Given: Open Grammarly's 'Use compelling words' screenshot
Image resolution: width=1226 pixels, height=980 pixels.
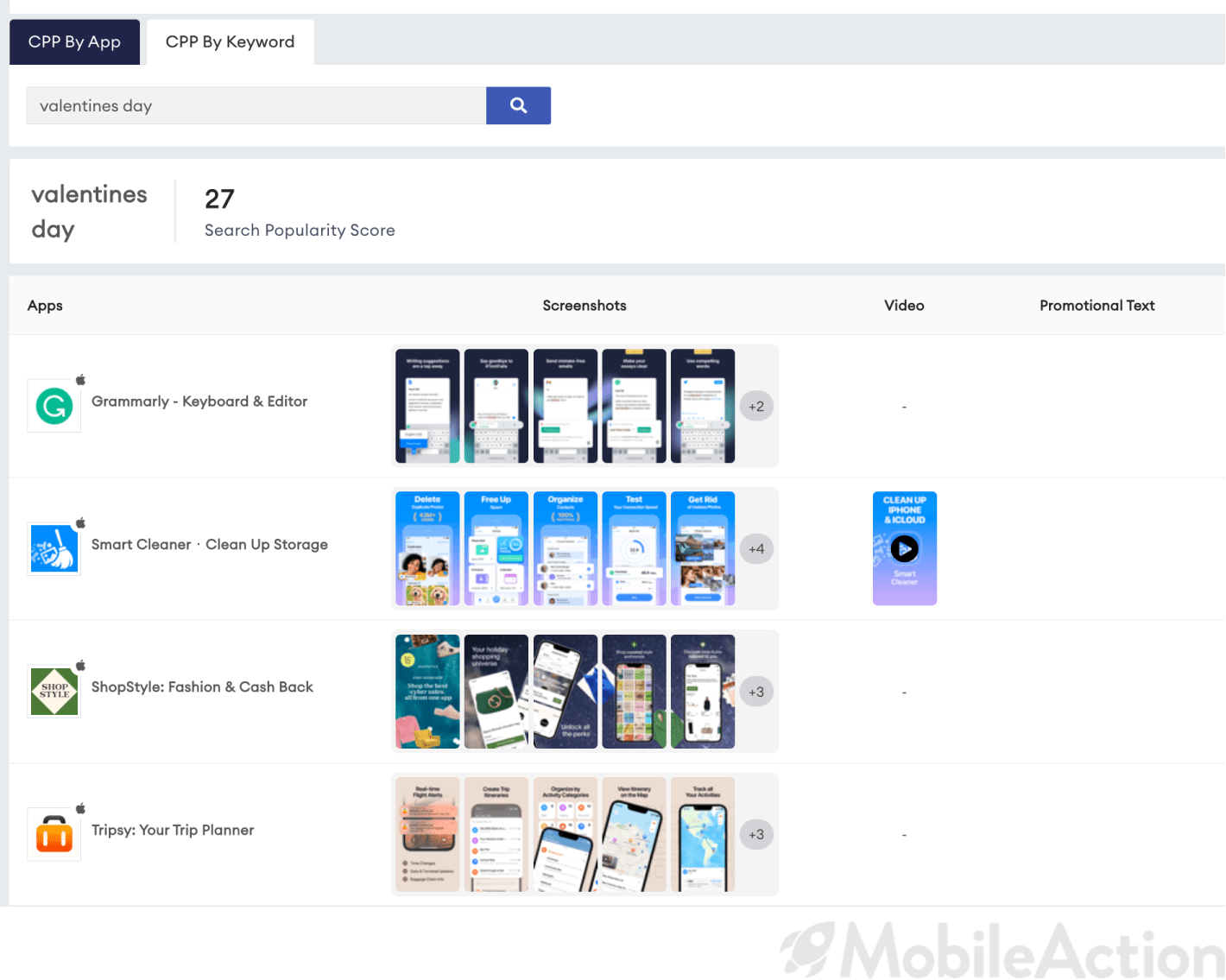Looking at the screenshot, I should tap(703, 406).
